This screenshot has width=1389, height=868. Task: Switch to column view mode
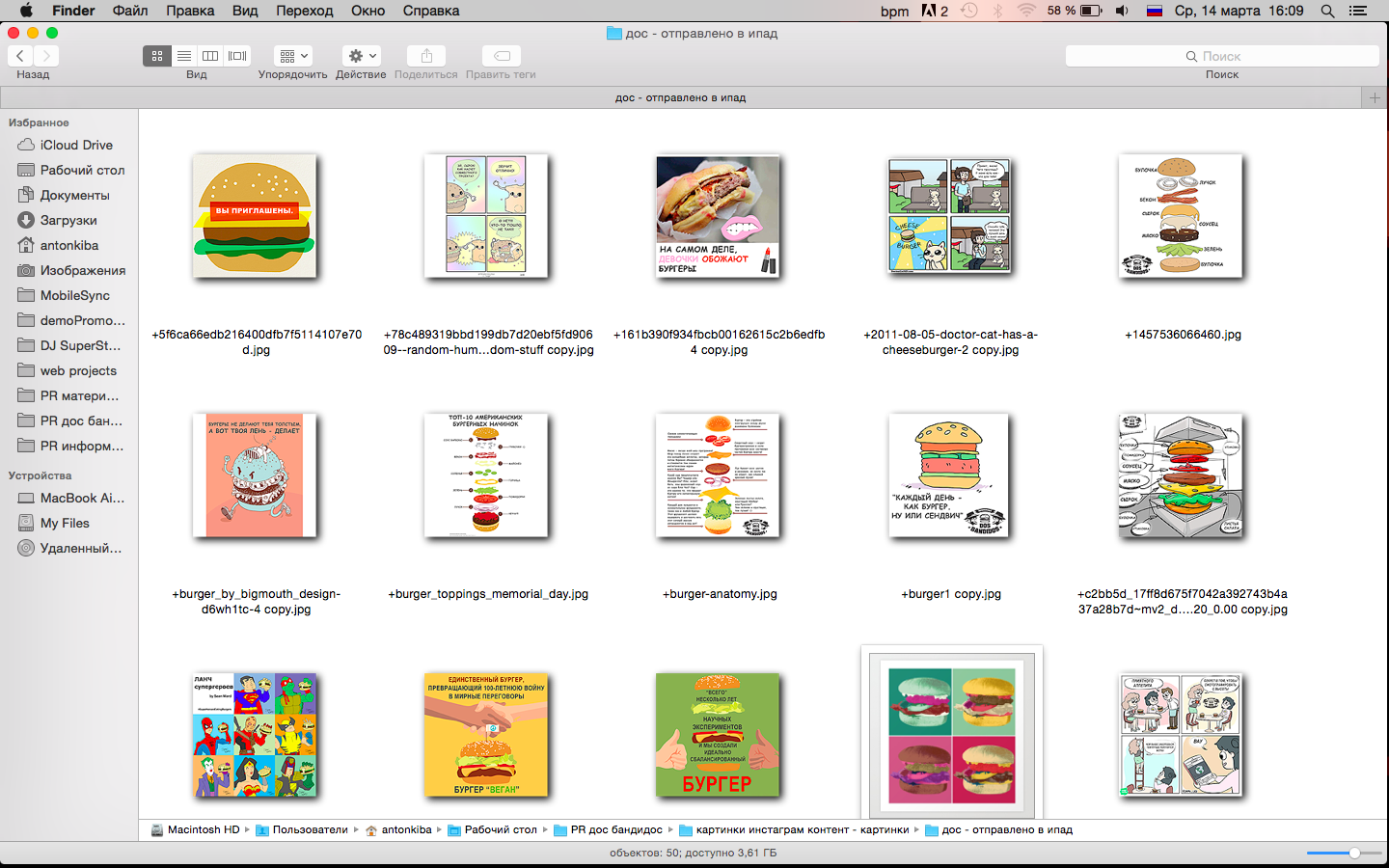210,56
